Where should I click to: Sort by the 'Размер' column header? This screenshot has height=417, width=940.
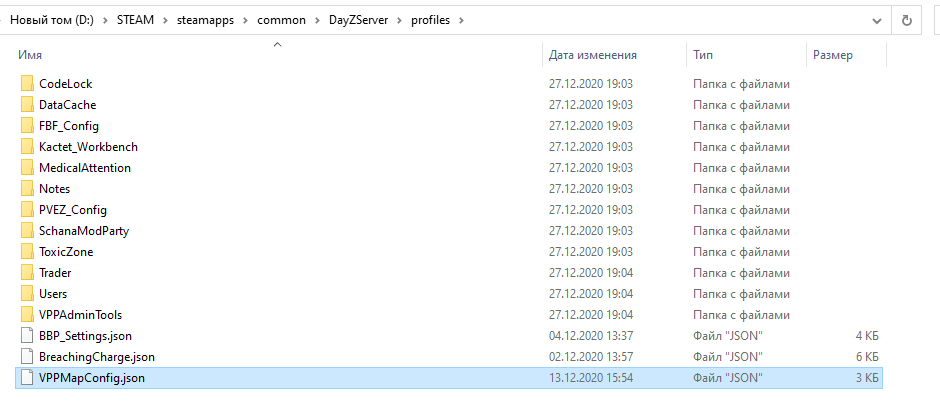click(x=833, y=55)
